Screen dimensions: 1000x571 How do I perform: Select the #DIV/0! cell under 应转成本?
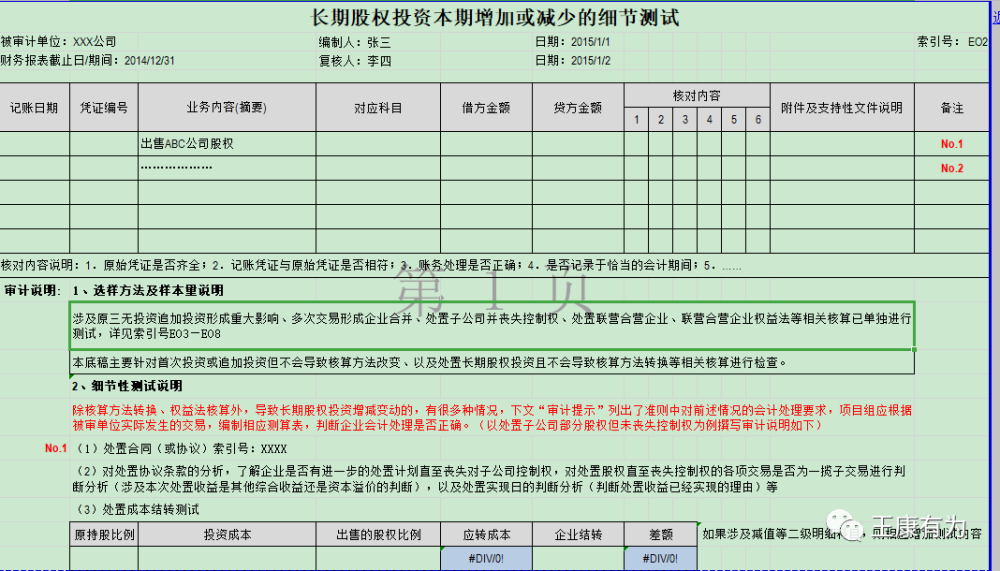click(x=487, y=558)
